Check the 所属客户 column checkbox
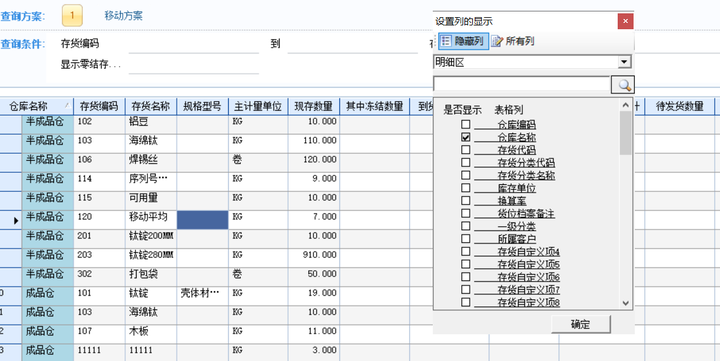The height and width of the screenshot is (361, 720). click(466, 238)
